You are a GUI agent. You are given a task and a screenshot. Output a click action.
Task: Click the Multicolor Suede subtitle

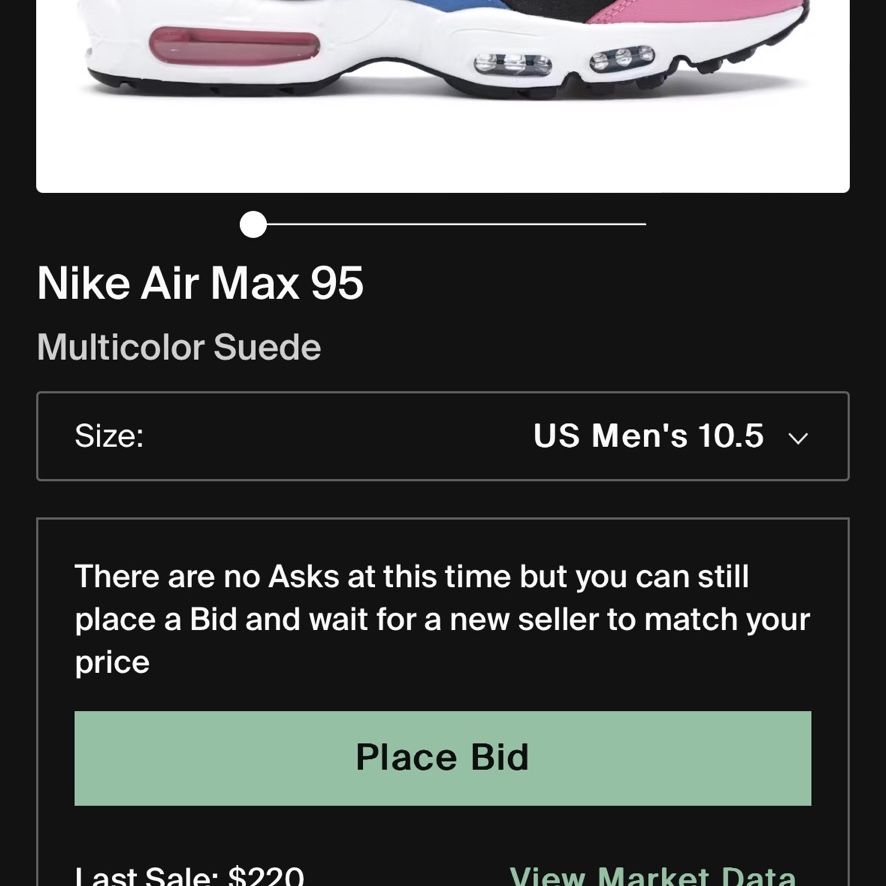pyautogui.click(x=179, y=346)
